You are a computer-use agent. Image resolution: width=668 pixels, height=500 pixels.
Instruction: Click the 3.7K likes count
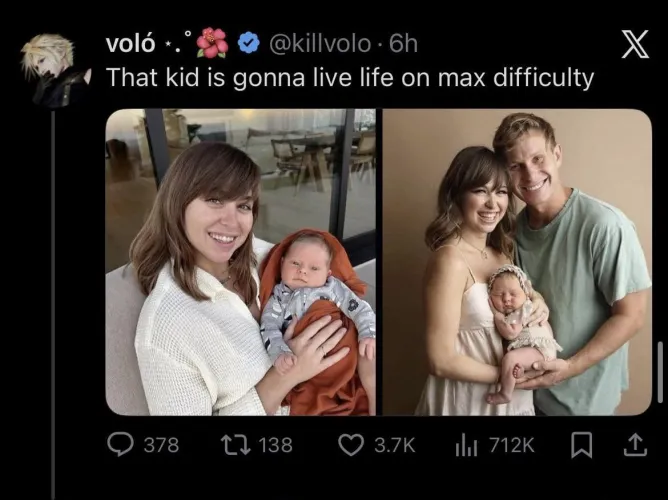pos(394,445)
